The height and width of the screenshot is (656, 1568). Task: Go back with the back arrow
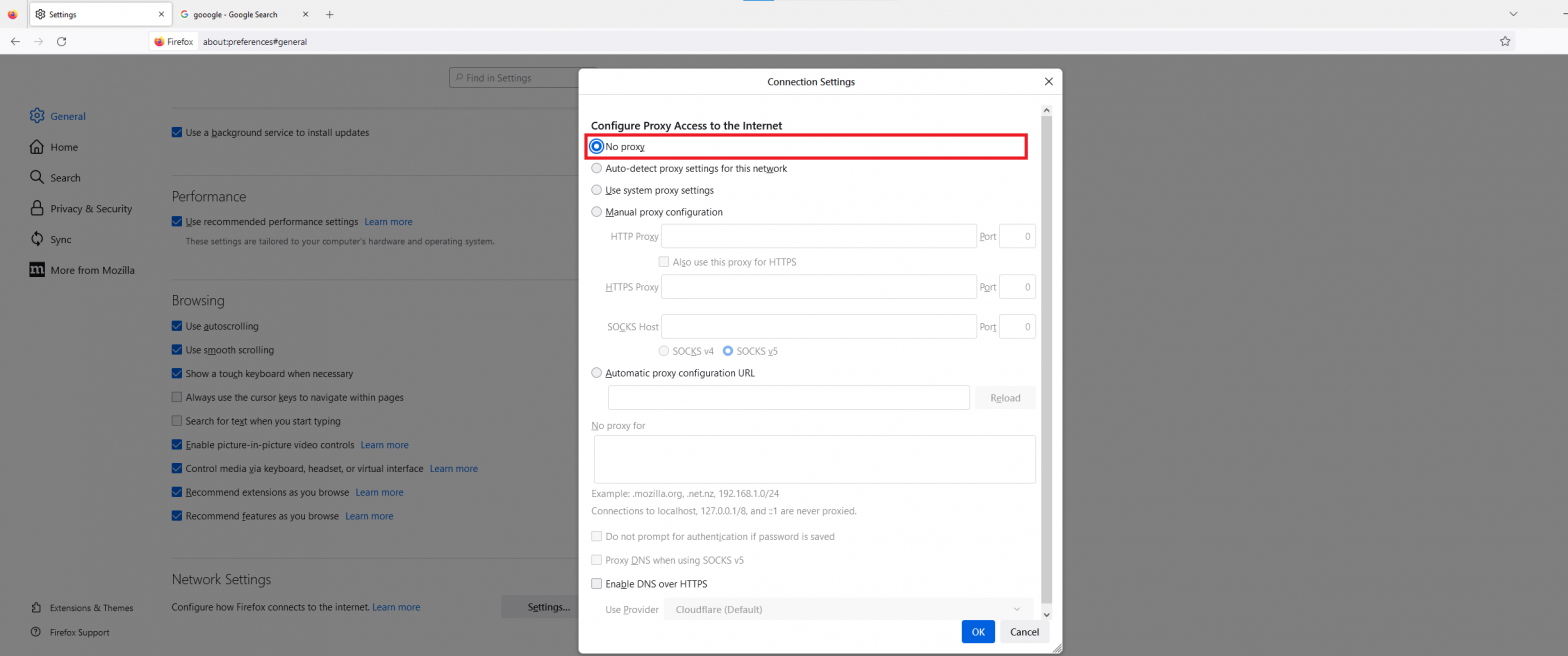(x=15, y=41)
